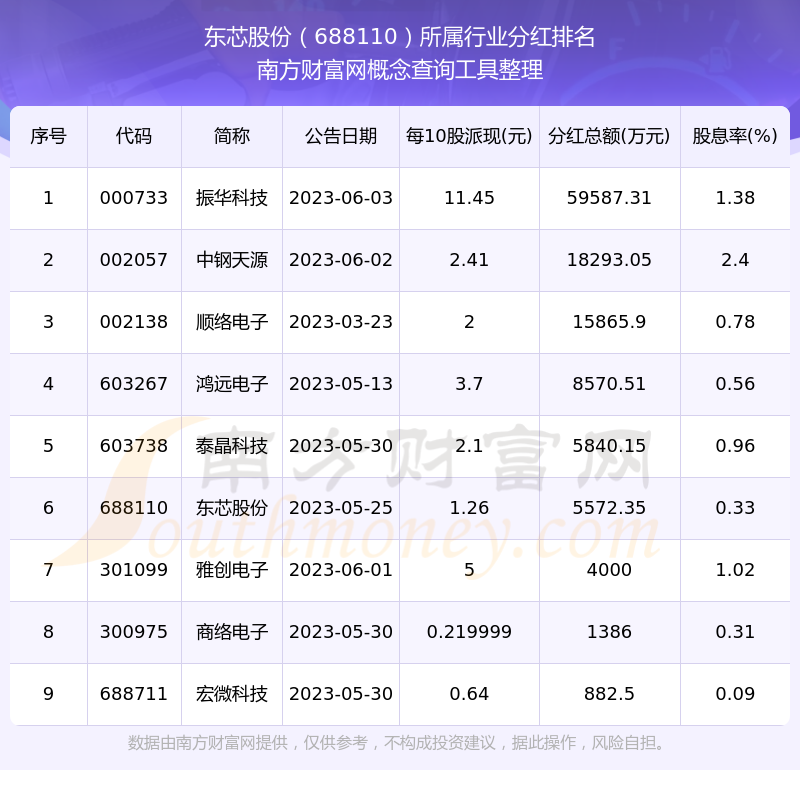Click the date 2023-06-03

pyautogui.click(x=341, y=198)
